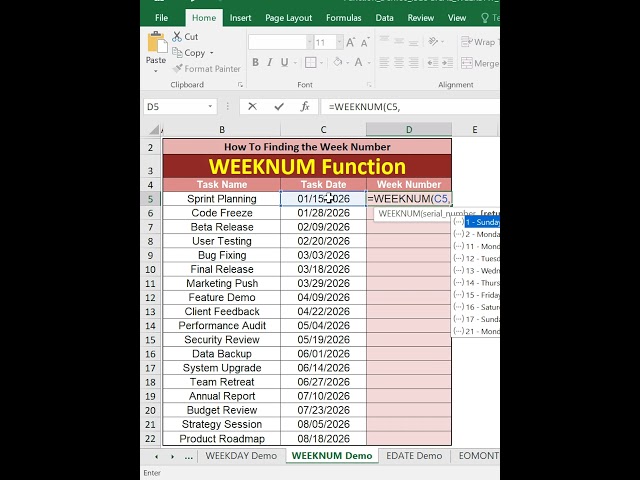Open the font name dropdown

(x=309, y=42)
